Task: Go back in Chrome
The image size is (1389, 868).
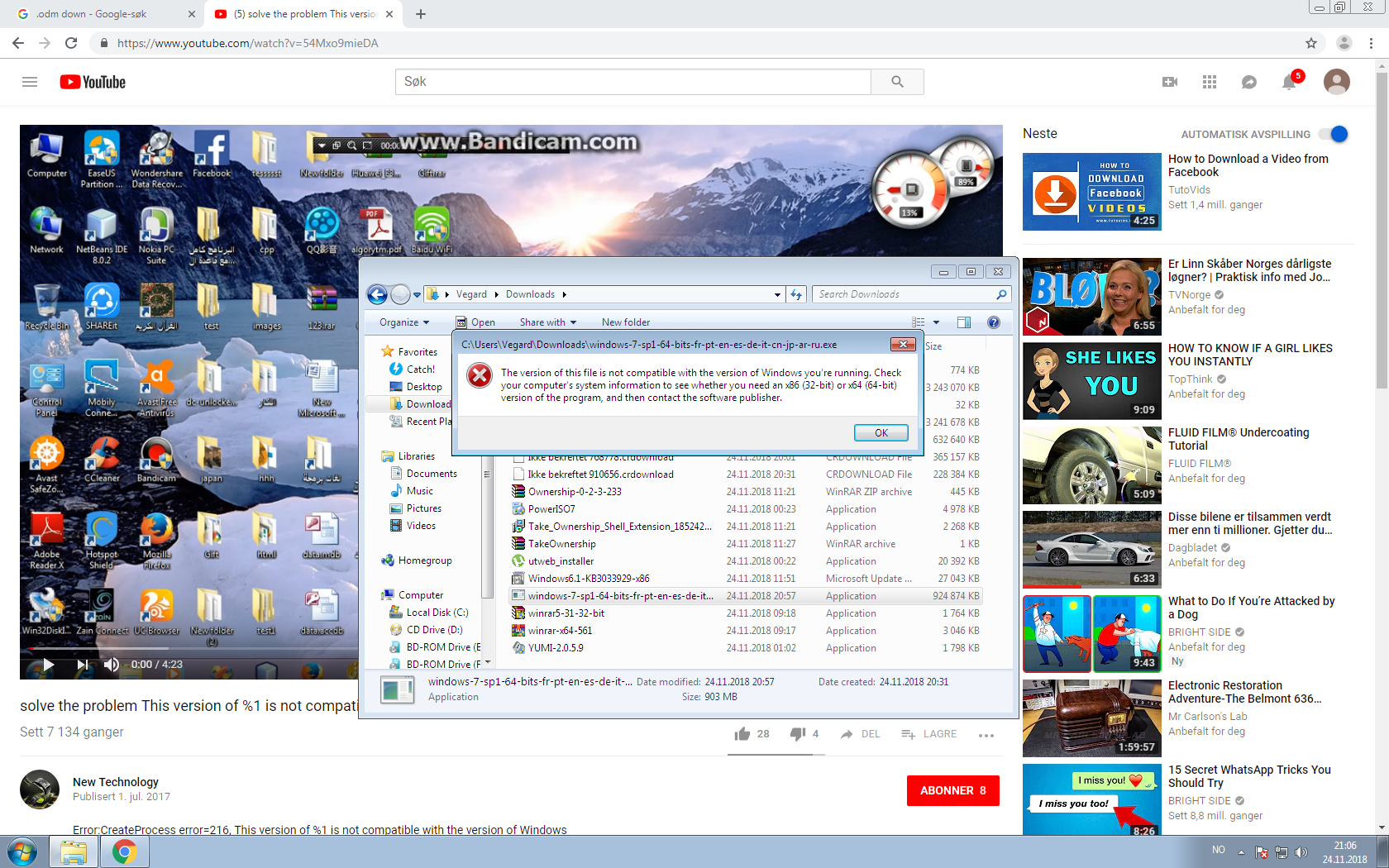Action: click(x=18, y=43)
